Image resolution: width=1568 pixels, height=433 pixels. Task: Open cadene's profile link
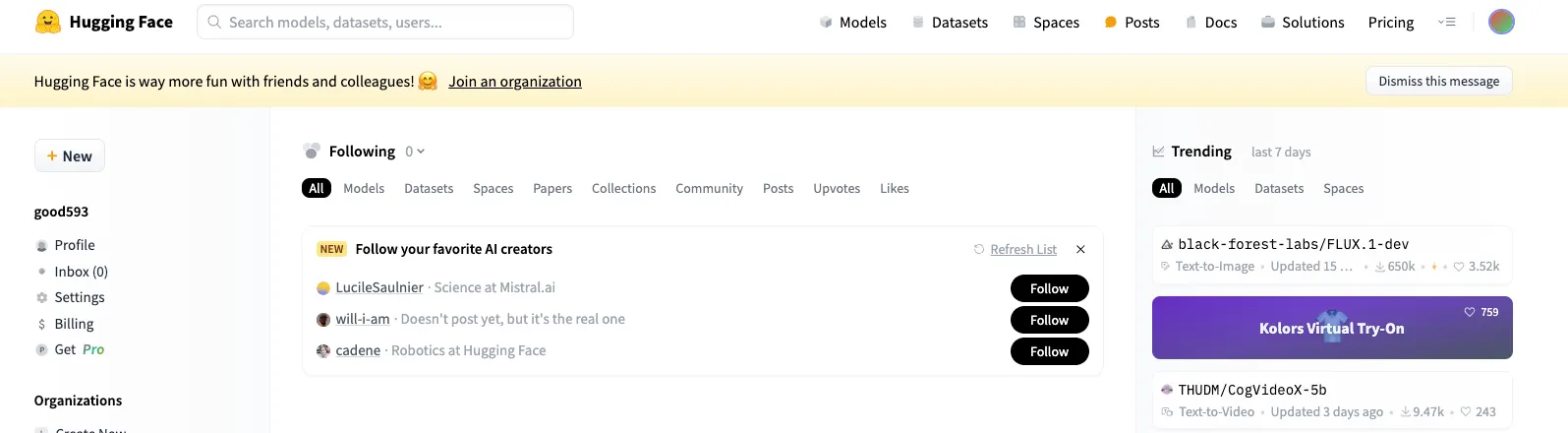point(358,350)
